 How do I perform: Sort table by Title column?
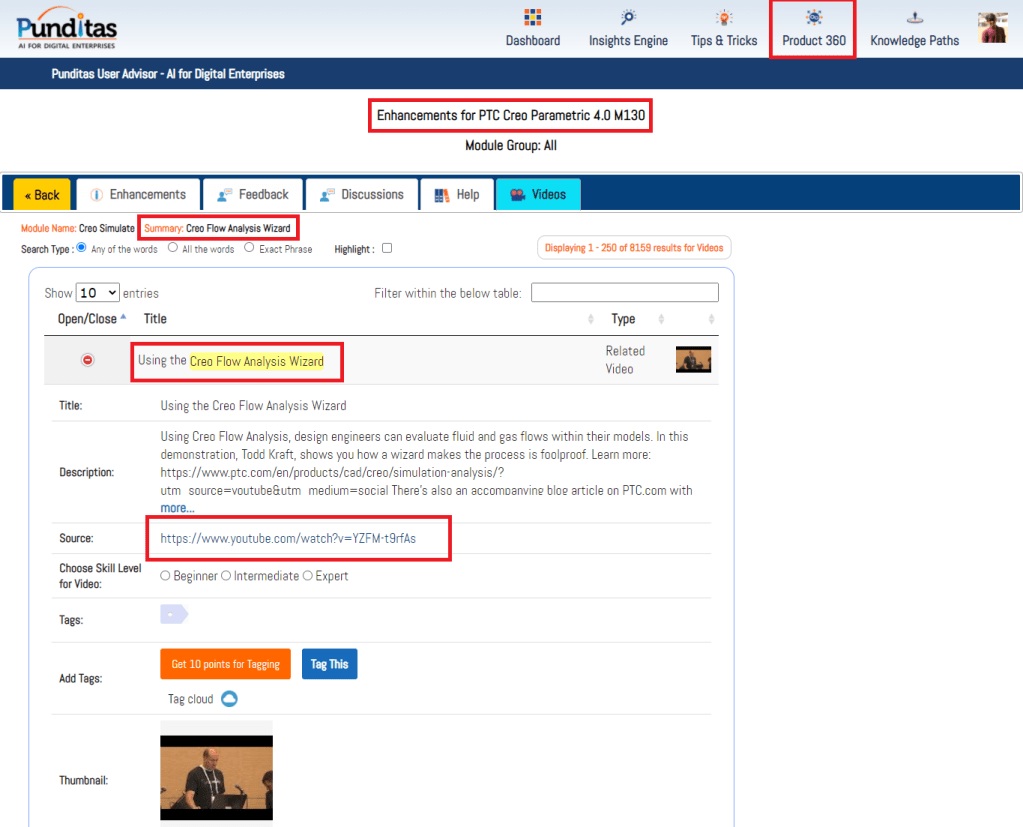(155, 319)
